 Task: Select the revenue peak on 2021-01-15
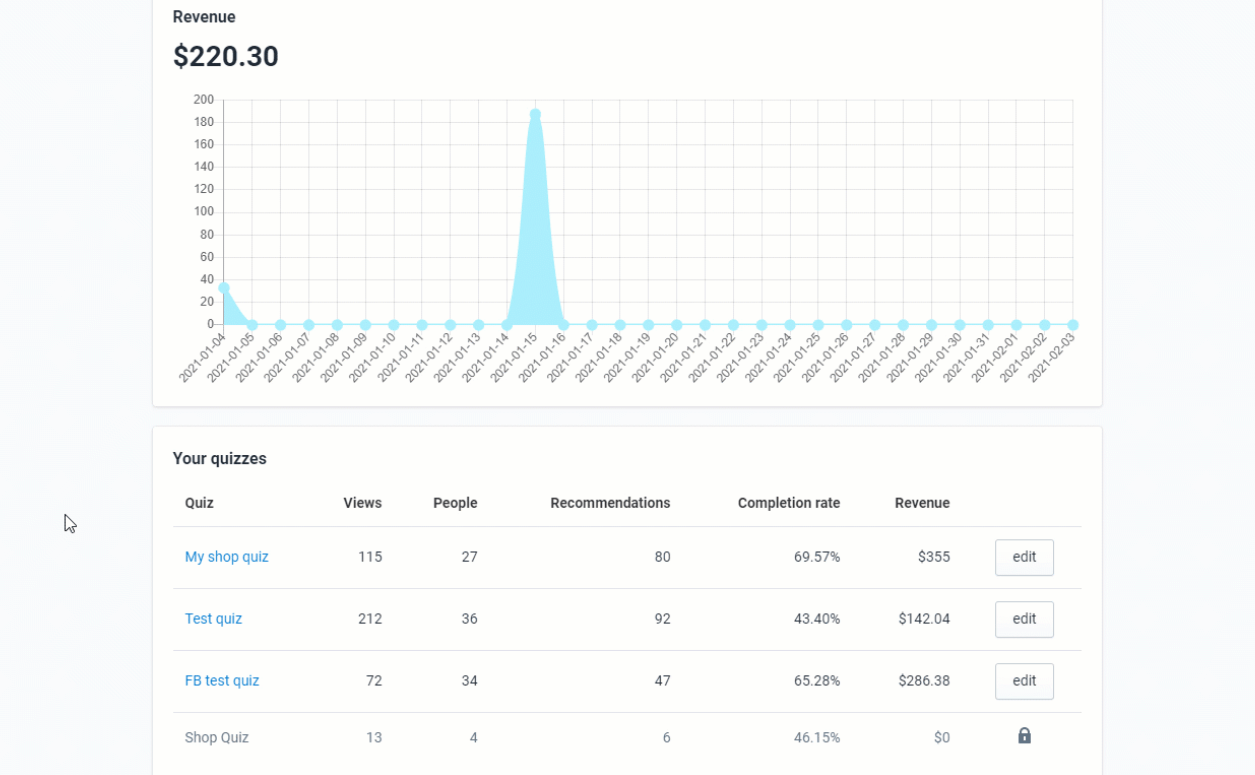[535, 111]
